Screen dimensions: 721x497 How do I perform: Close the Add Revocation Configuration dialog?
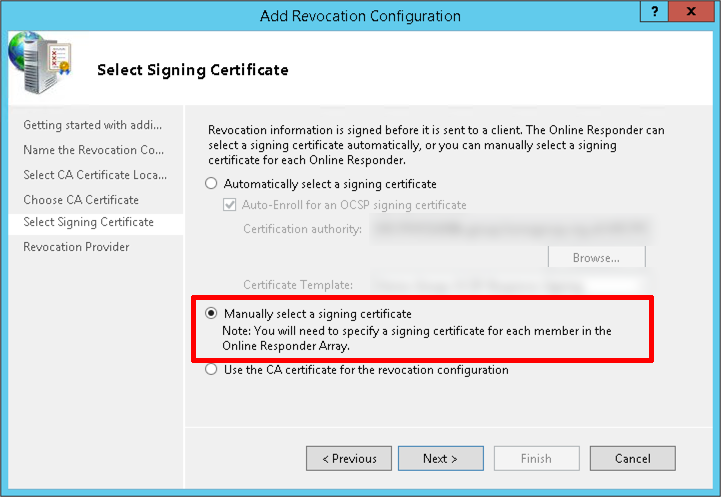pyautogui.click(x=691, y=11)
